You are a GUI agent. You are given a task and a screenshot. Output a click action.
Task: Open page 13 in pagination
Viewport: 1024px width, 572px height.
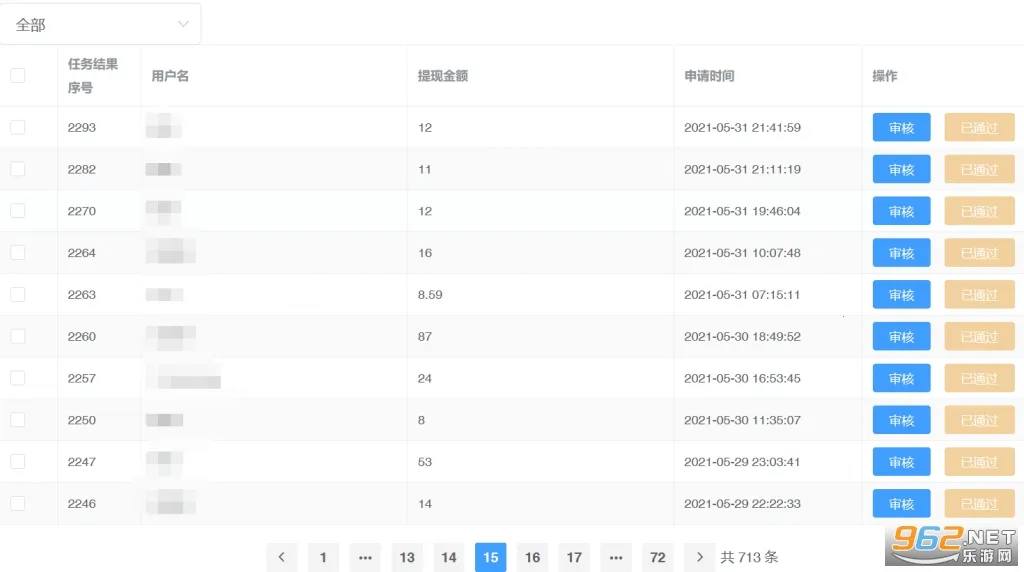[407, 557]
